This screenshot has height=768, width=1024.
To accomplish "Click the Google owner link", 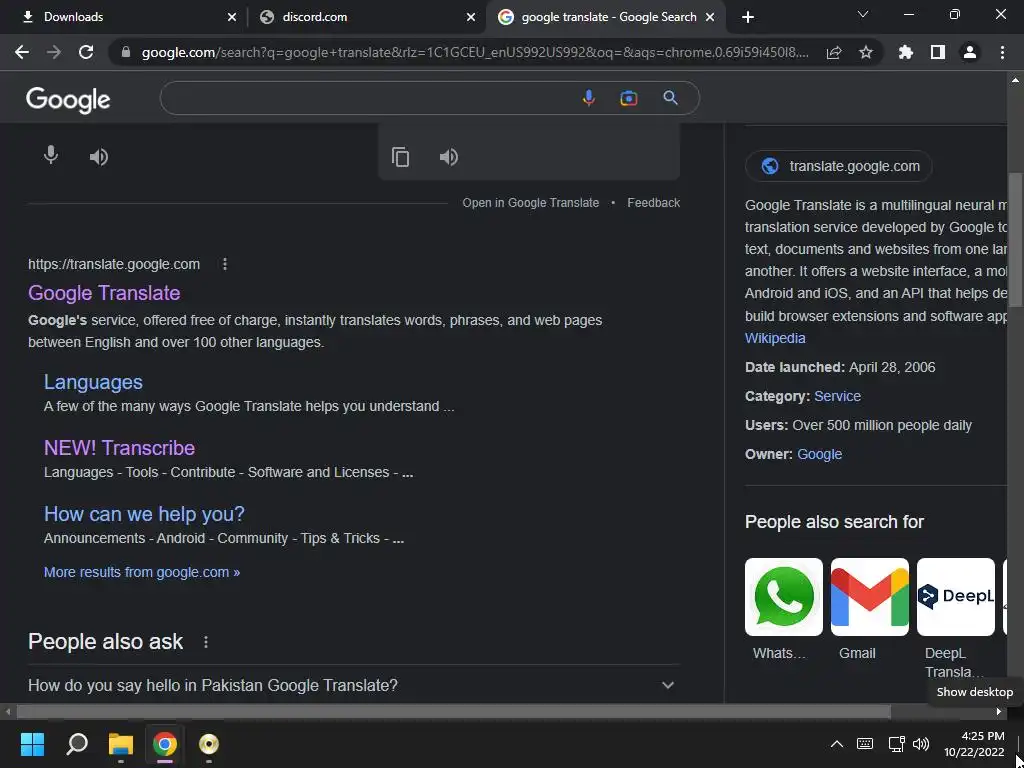I will [820, 454].
